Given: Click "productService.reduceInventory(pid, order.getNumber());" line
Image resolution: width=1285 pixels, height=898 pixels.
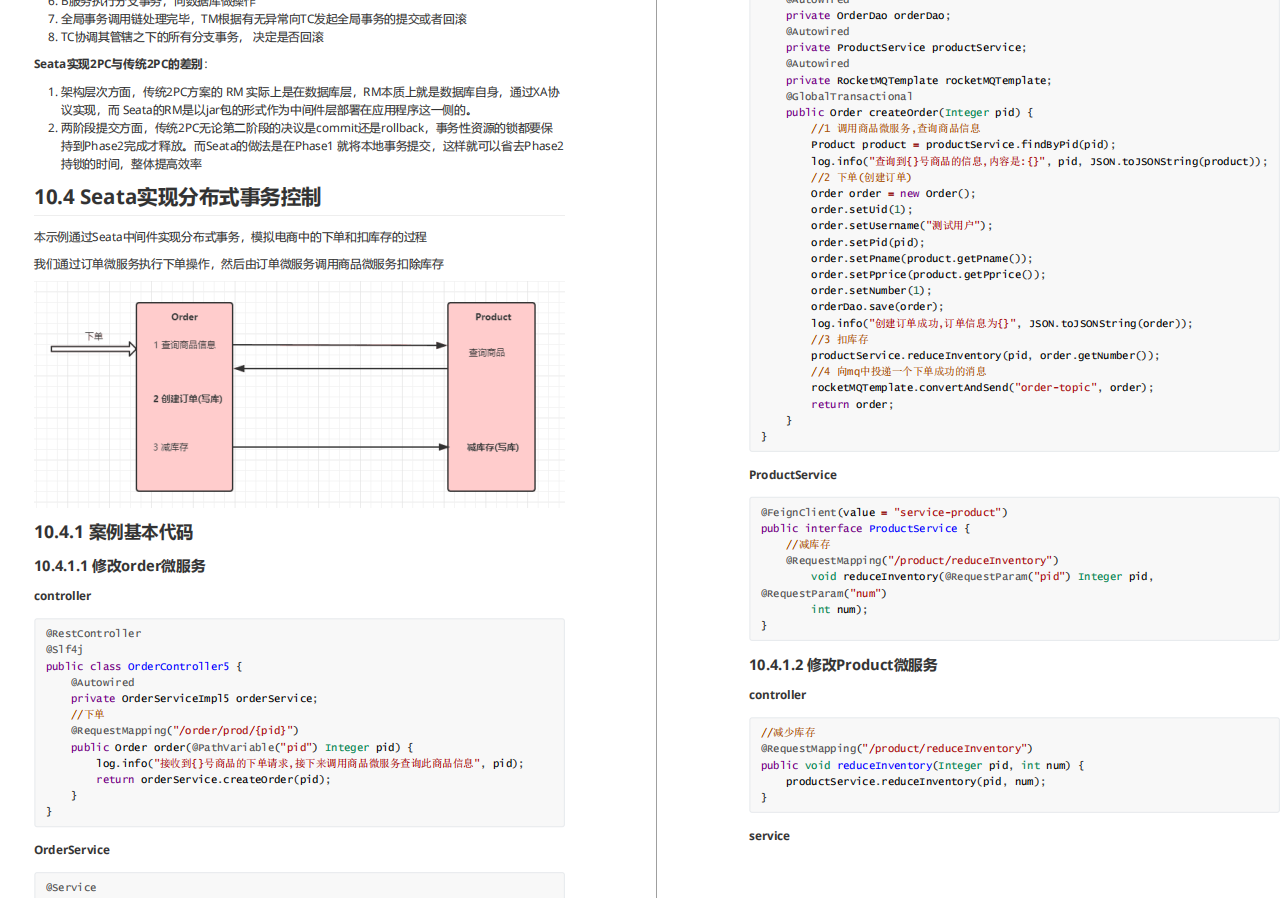Looking at the screenshot, I should (985, 355).
